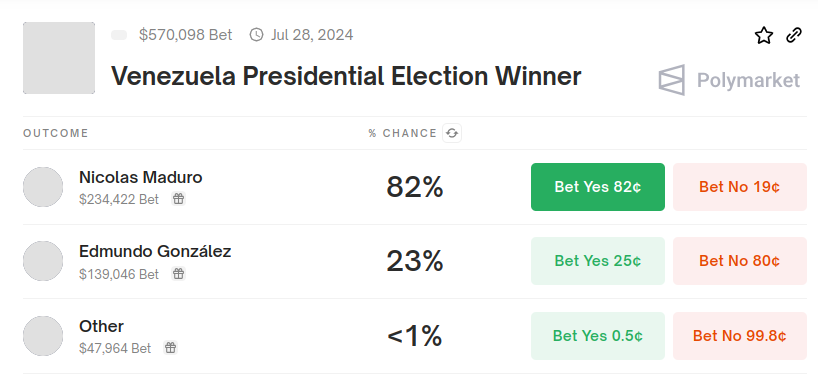The image size is (818, 374).
Task: Choose Bet No 99.8¢ for Other
Action: click(x=740, y=336)
